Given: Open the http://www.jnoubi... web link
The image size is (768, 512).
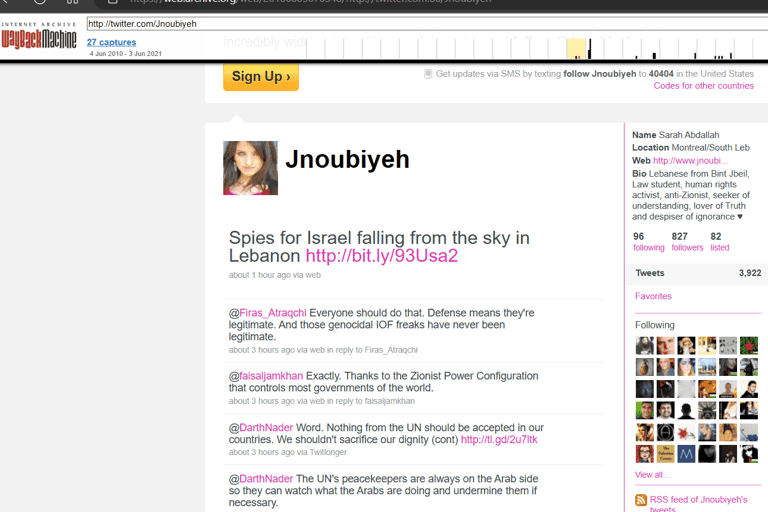Looking at the screenshot, I should click(x=690, y=161).
